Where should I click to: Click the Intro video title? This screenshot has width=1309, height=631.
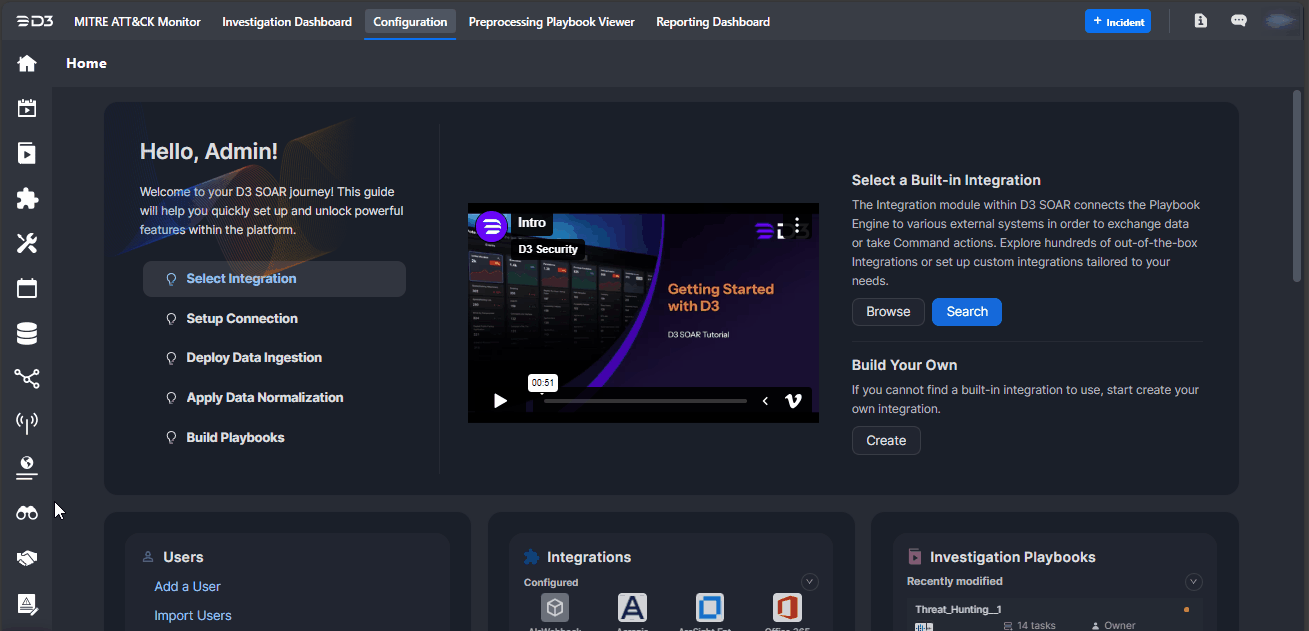(532, 222)
